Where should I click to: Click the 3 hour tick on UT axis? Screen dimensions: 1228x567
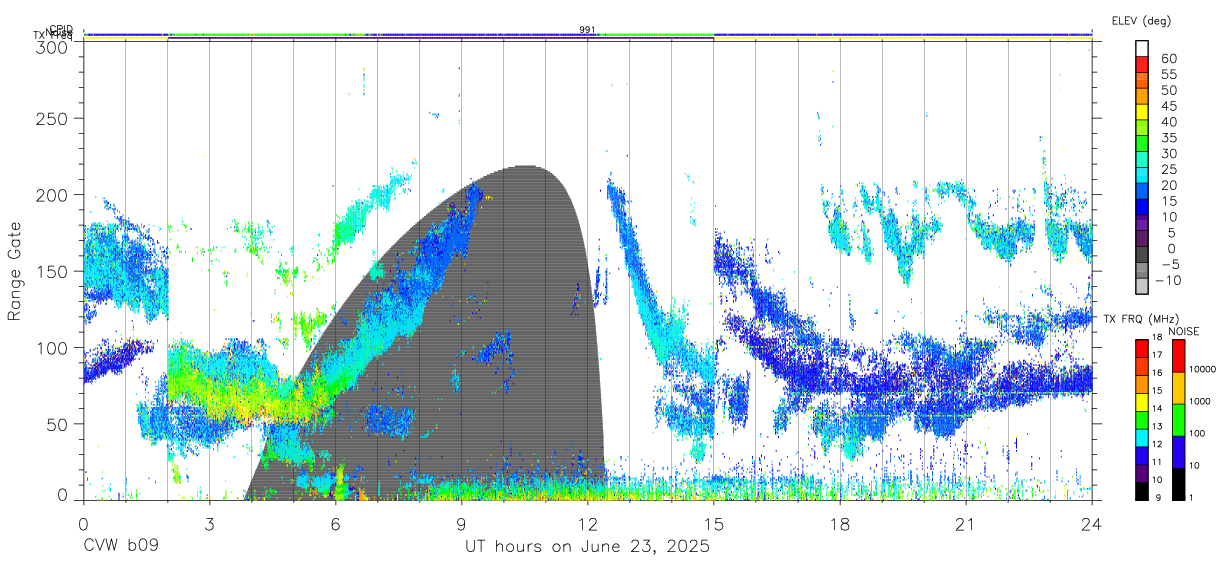pyautogui.click(x=209, y=523)
